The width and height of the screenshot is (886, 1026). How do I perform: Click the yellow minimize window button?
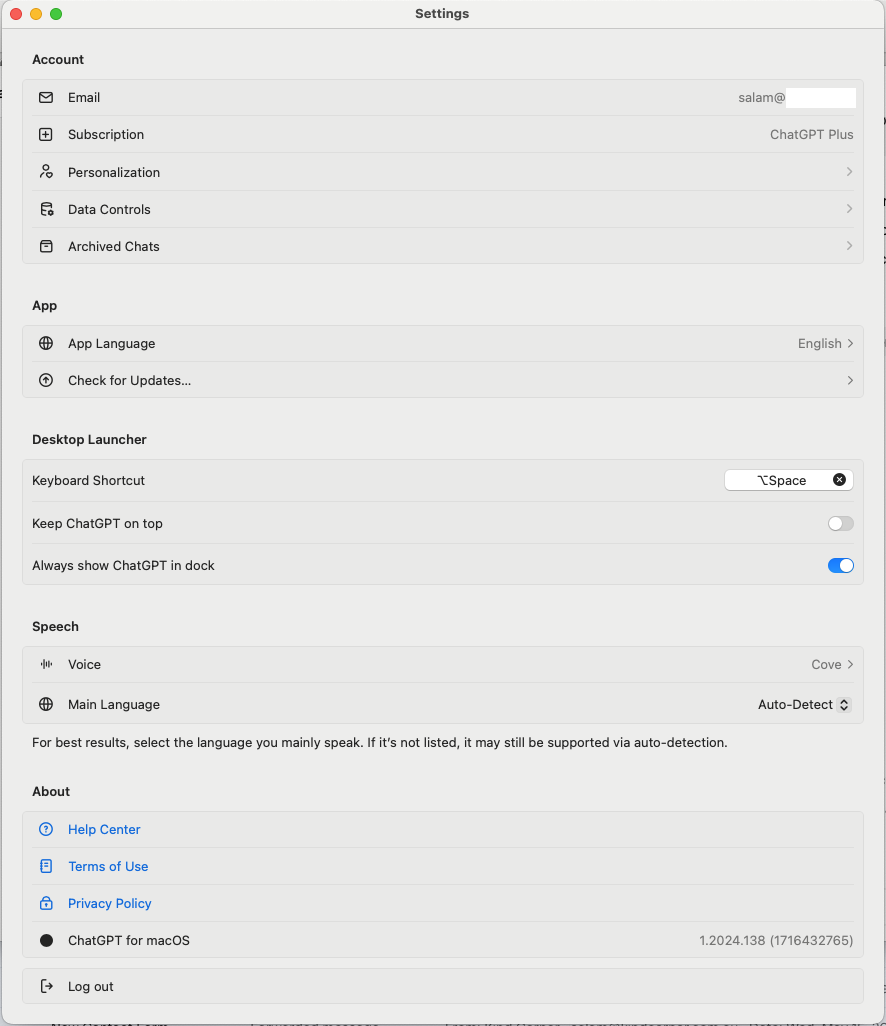(36, 14)
